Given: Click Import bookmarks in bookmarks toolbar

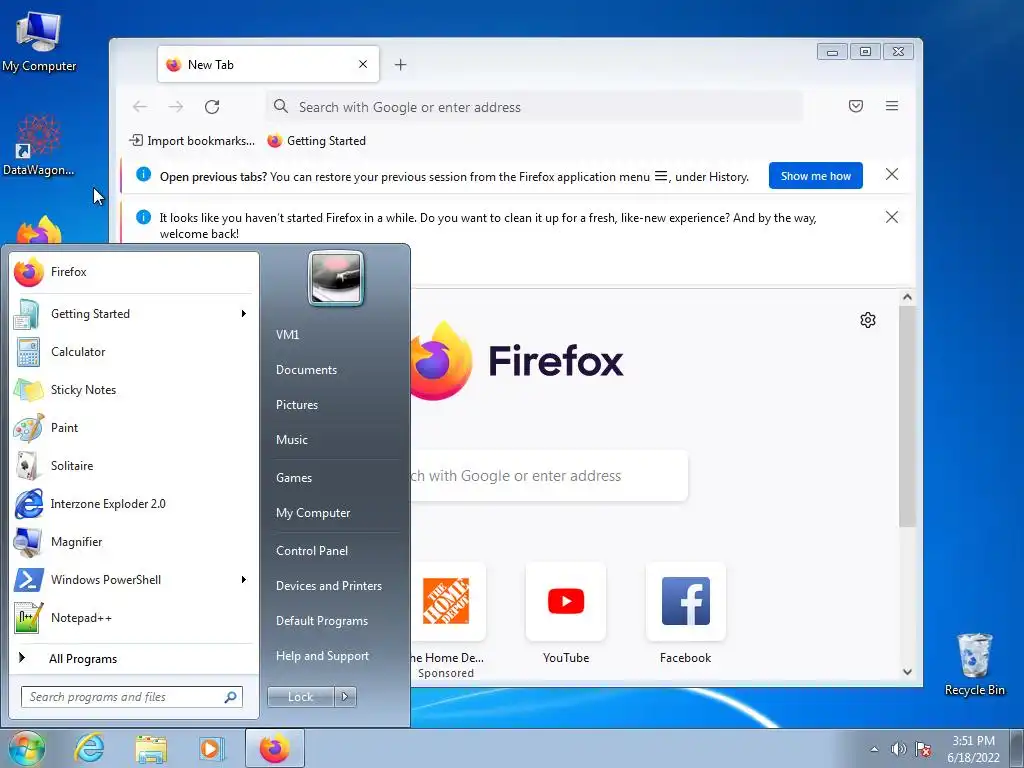Looking at the screenshot, I should pos(191,140).
